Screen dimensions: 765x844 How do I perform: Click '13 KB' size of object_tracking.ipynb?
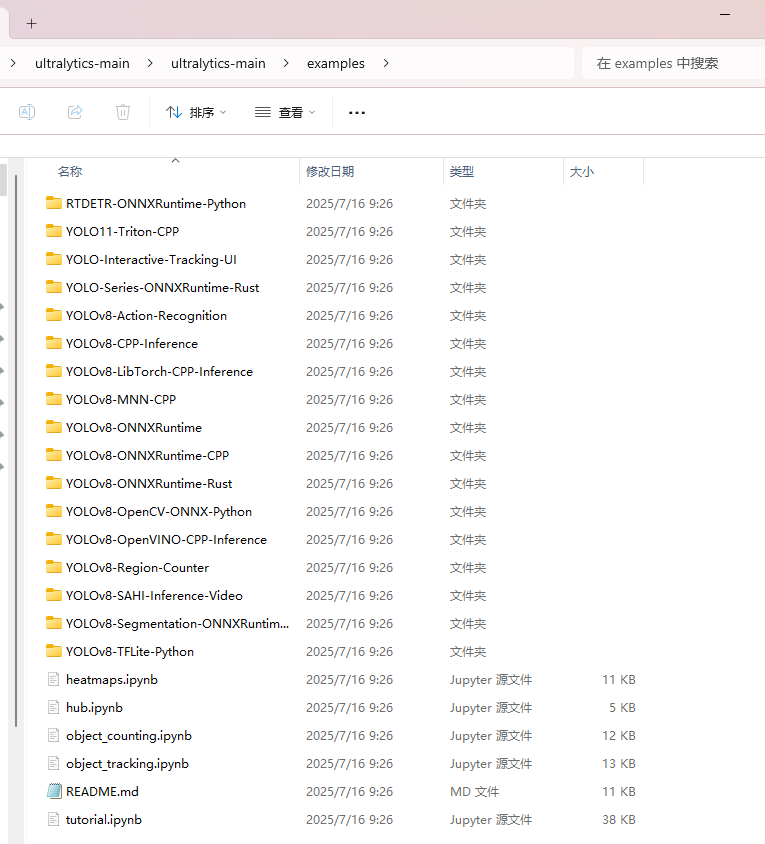click(619, 764)
